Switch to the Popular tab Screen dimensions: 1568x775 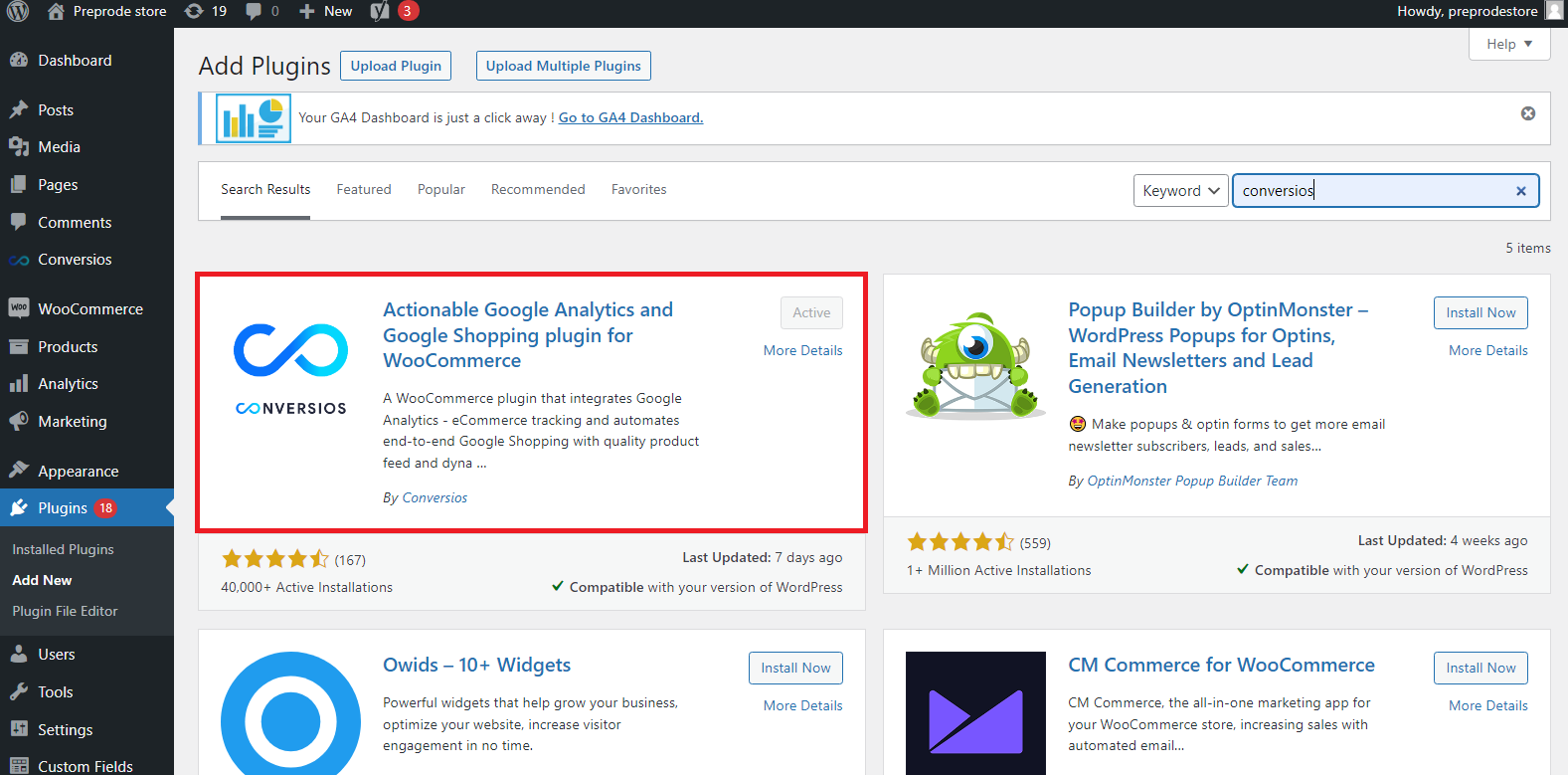[441, 189]
